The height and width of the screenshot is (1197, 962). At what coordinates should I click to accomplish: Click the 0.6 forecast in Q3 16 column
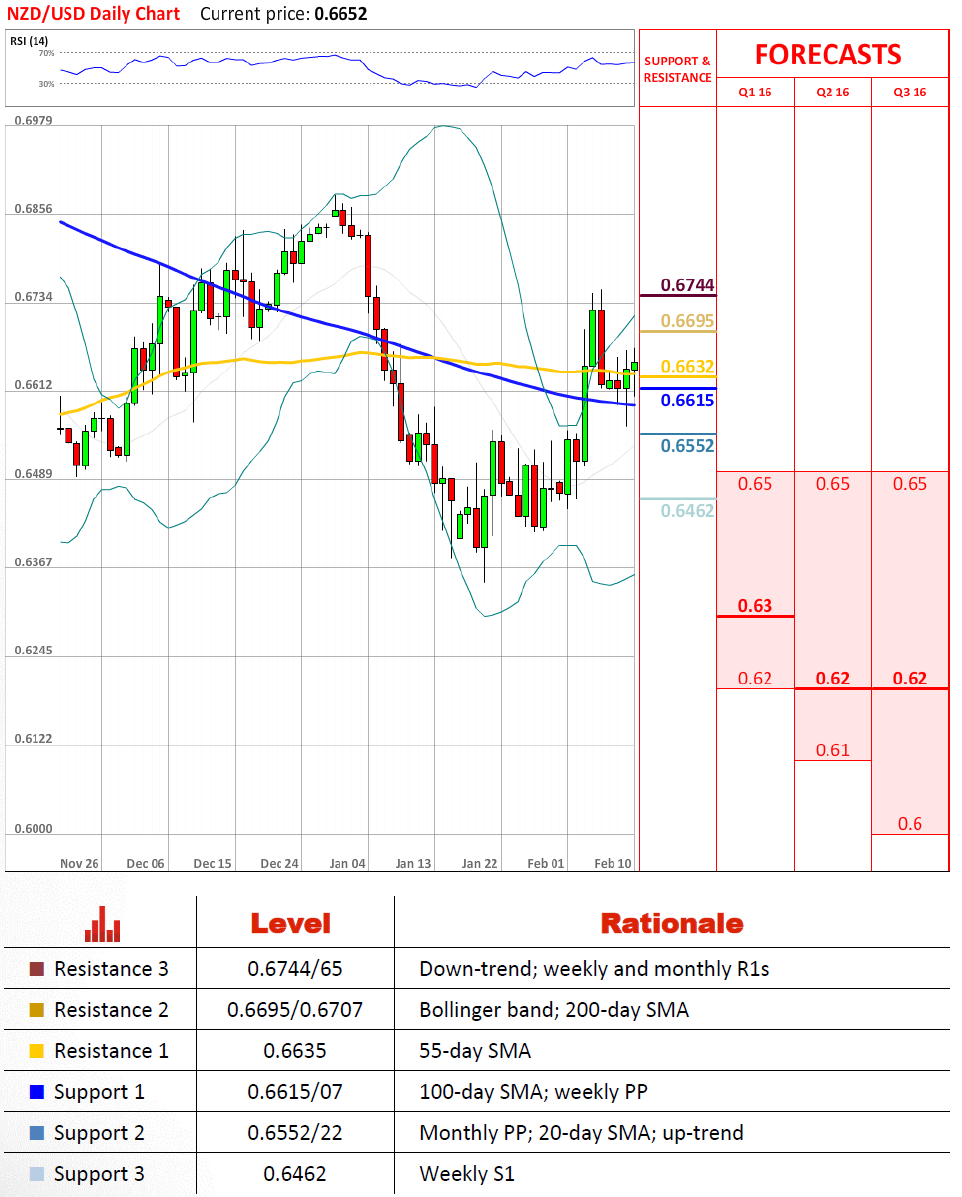coord(909,824)
